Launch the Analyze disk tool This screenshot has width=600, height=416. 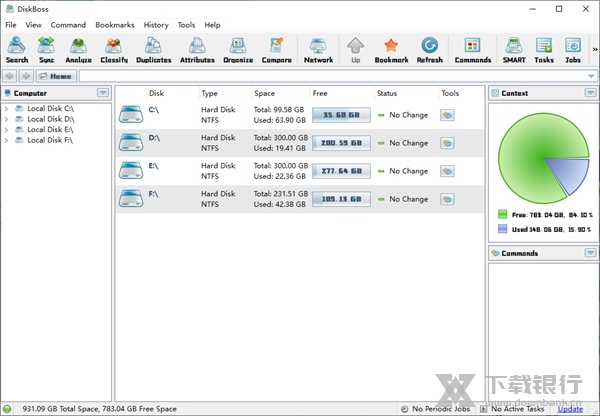point(79,49)
